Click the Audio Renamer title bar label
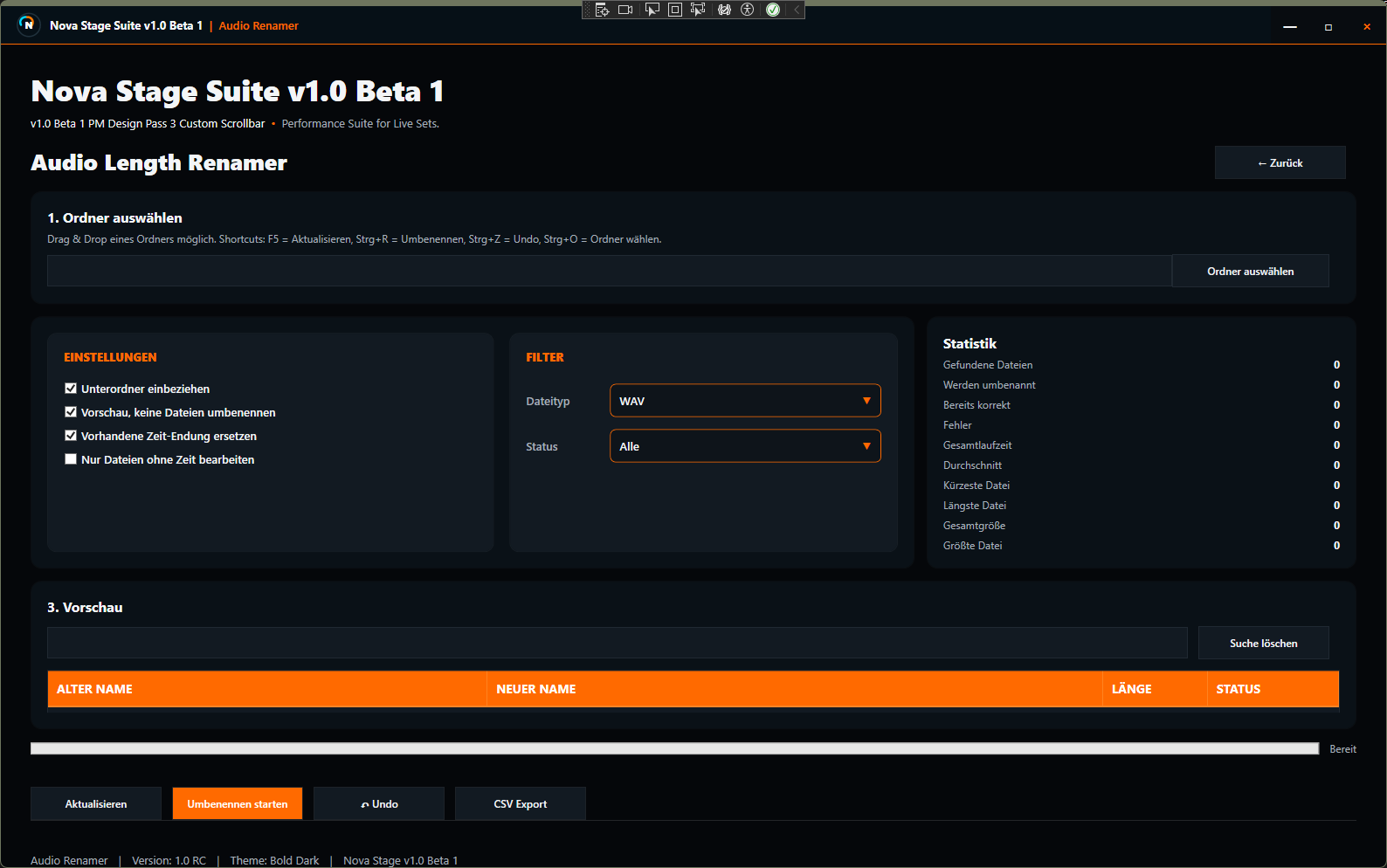 pyautogui.click(x=259, y=25)
